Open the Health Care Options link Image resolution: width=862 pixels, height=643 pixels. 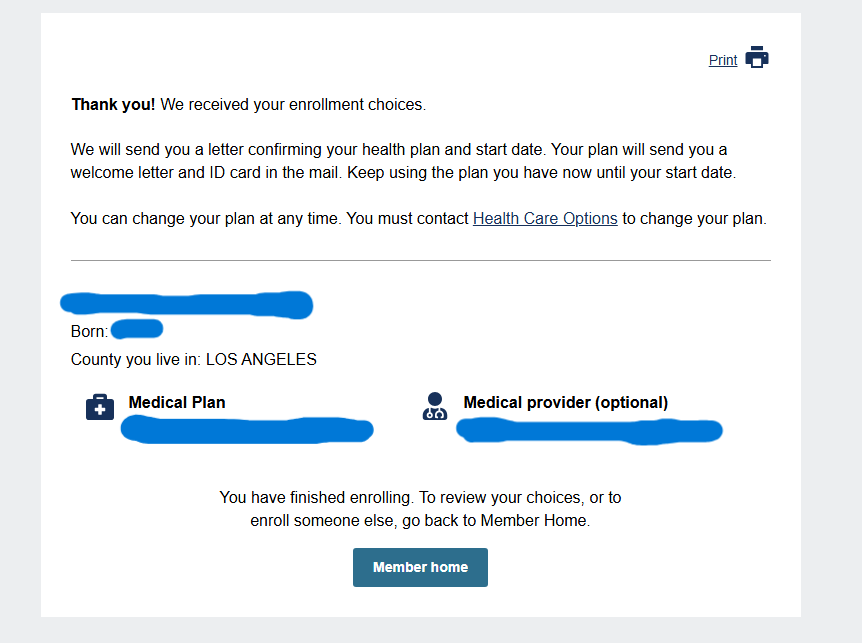click(x=545, y=218)
